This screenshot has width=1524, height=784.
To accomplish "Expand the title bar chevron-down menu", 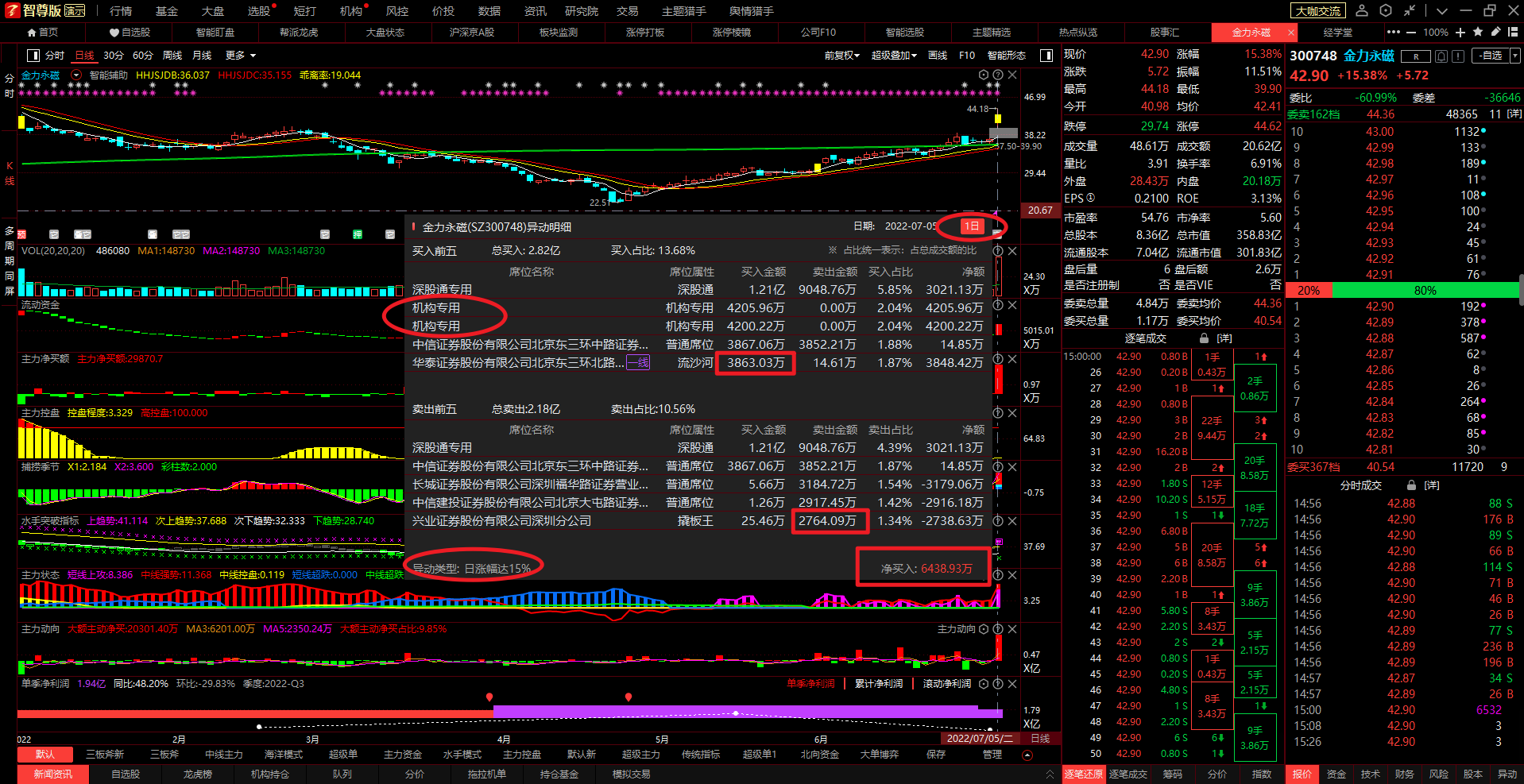I will tap(1442, 10).
